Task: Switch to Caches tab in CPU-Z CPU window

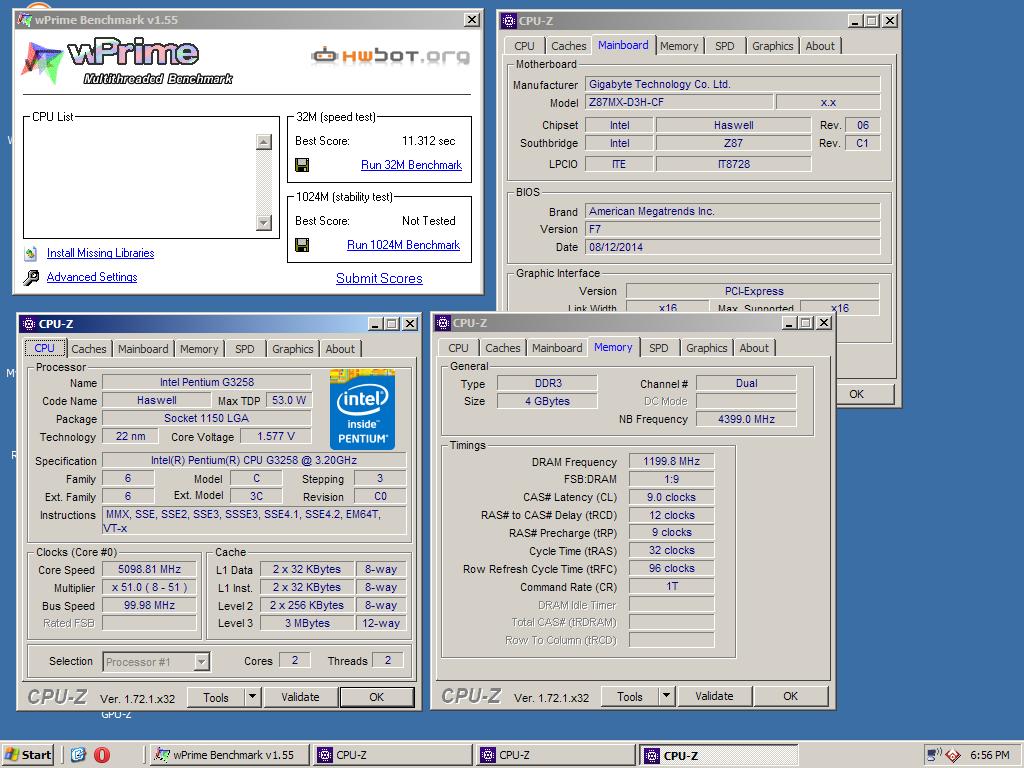Action: (x=89, y=349)
